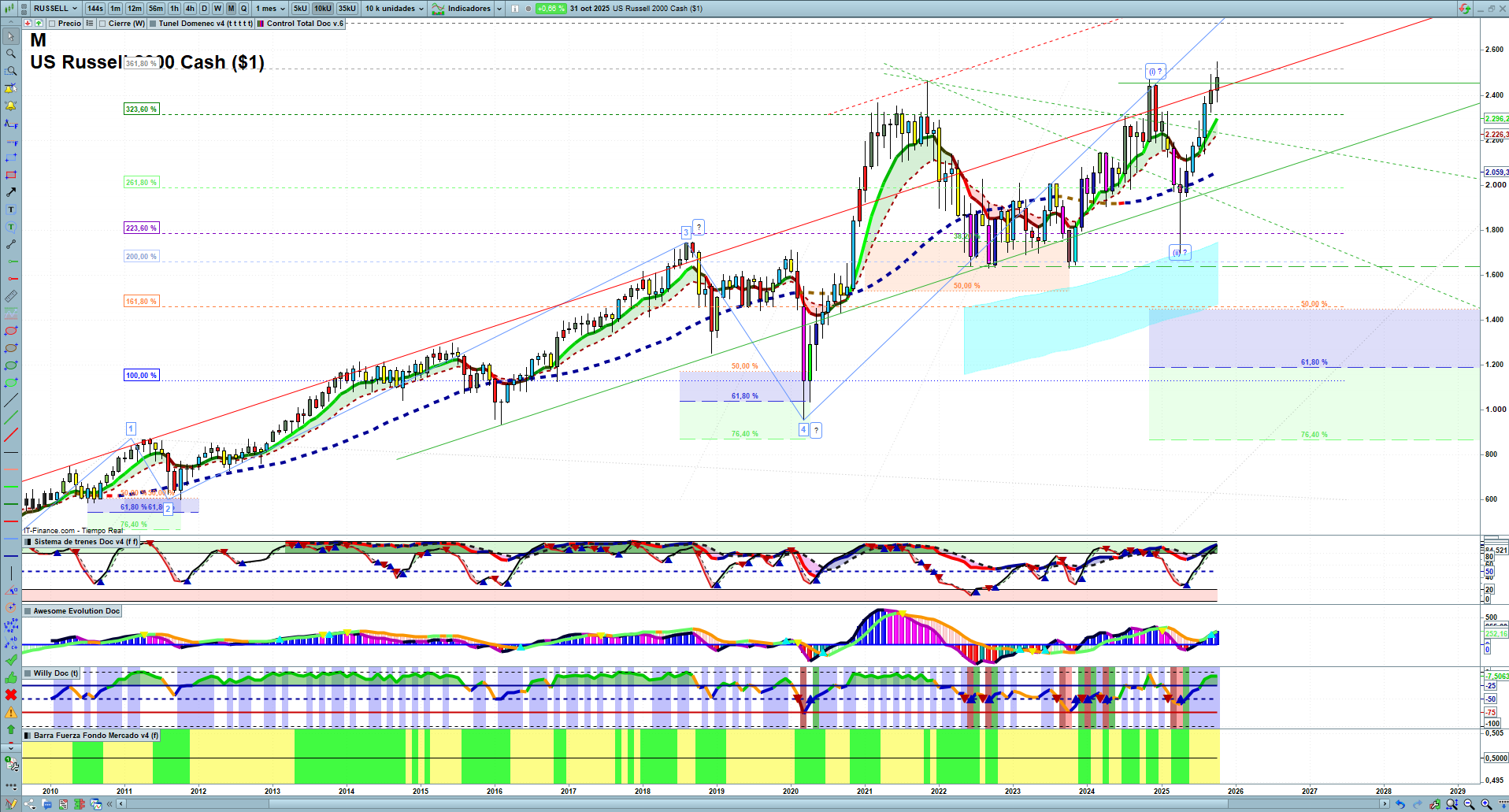1509x812 pixels.
Task: Toggle Awesome Evolution Doc visibility box
Action: [x=28, y=611]
